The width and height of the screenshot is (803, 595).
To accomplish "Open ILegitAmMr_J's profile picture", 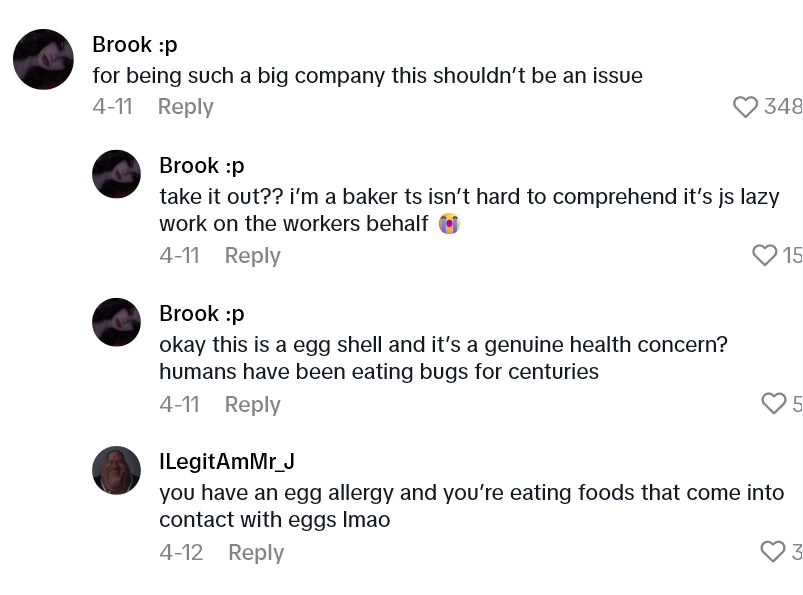I will point(116,470).
